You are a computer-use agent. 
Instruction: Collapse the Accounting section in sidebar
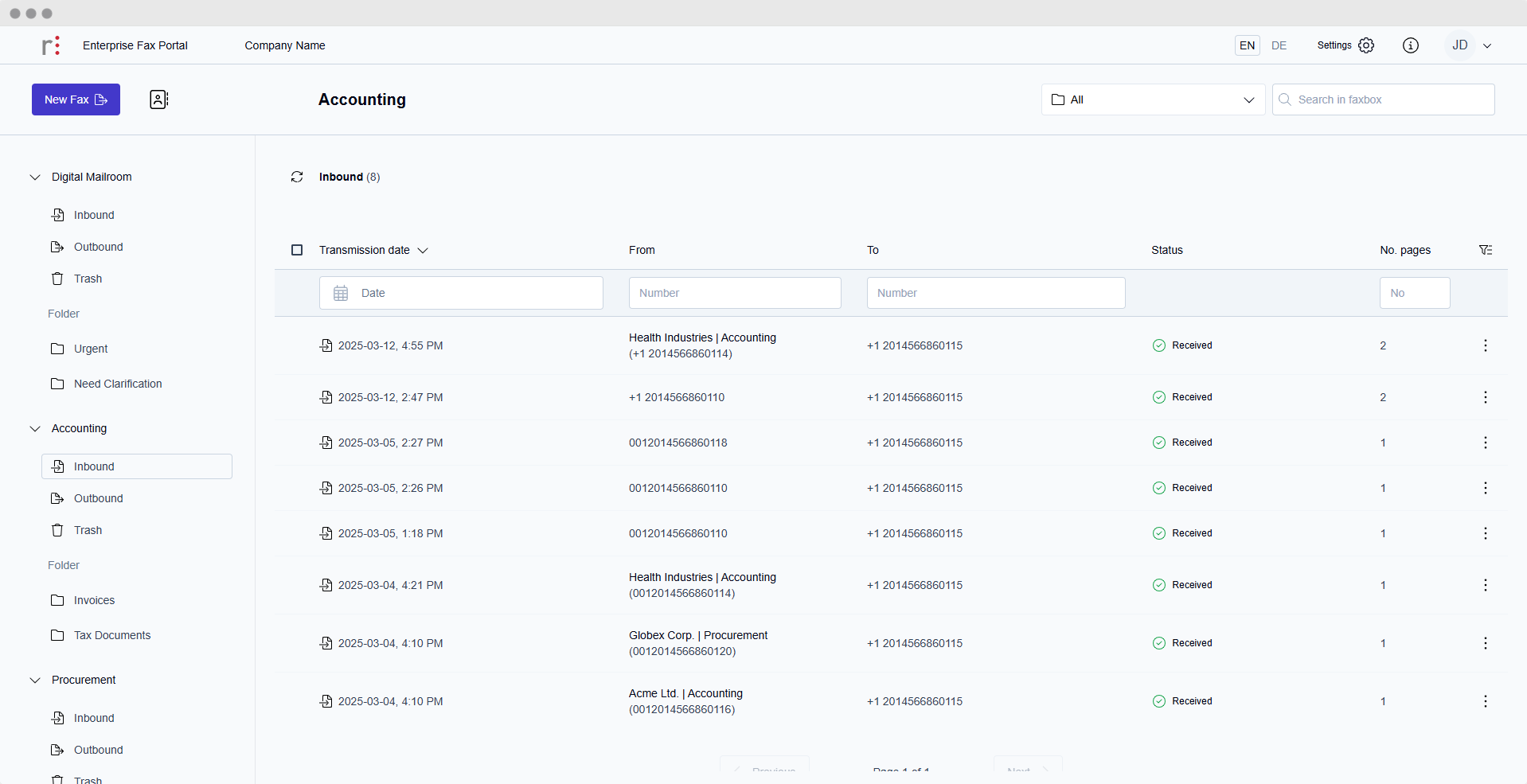point(35,428)
